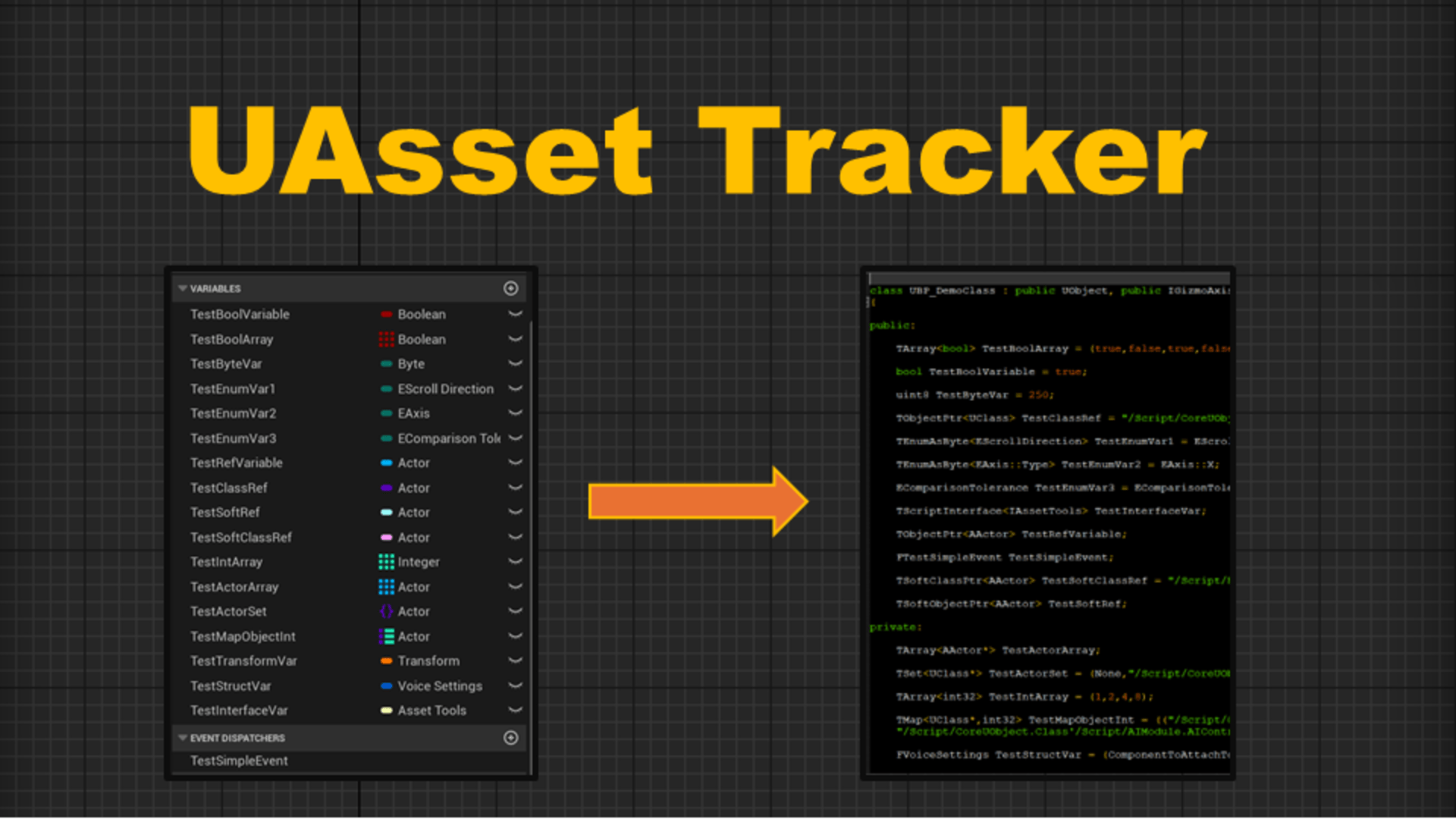Click the orange Transform type icon
The height and width of the screenshot is (819, 1456).
click(x=386, y=661)
